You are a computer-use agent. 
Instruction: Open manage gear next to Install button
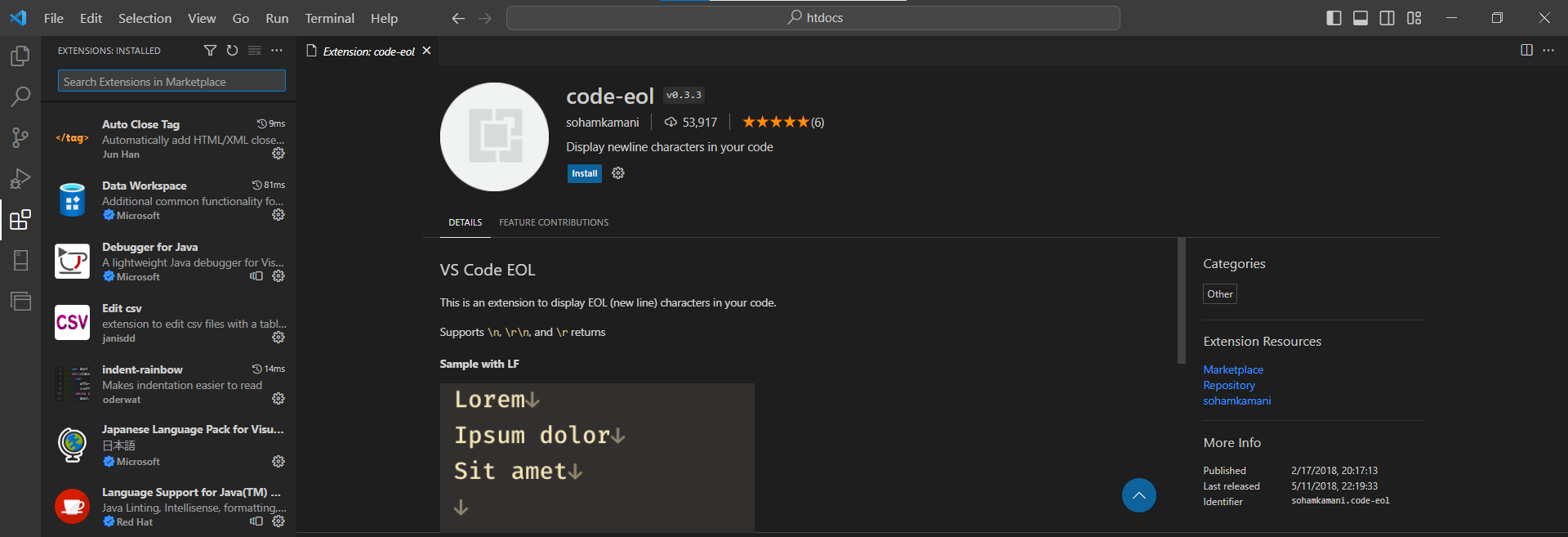618,173
